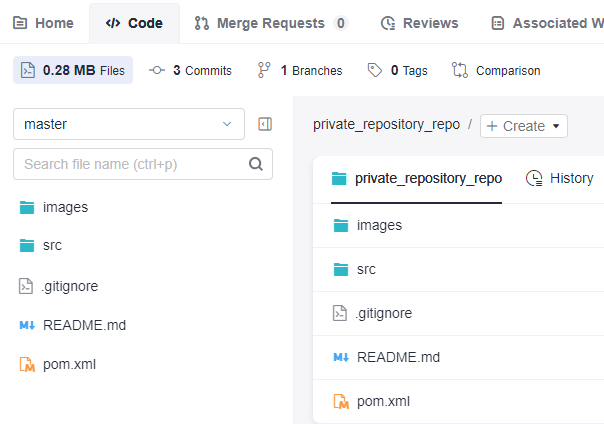Click the search magnifier icon
Image resolution: width=604 pixels, height=424 pixels.
pyautogui.click(x=256, y=164)
